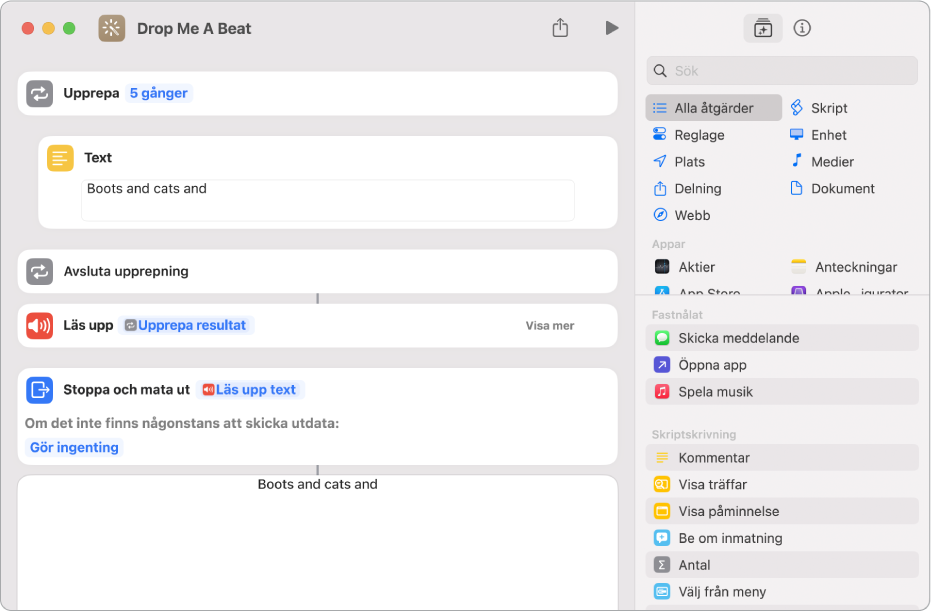
Task: Add the Öppna app action
Action: pos(782,365)
